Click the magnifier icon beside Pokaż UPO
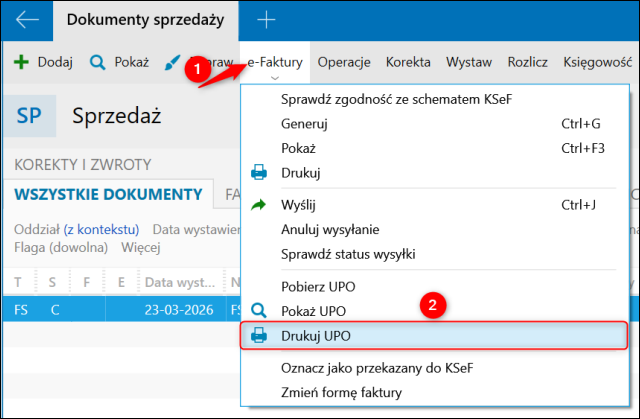Image resolution: width=640 pixels, height=419 pixels. coord(259,310)
